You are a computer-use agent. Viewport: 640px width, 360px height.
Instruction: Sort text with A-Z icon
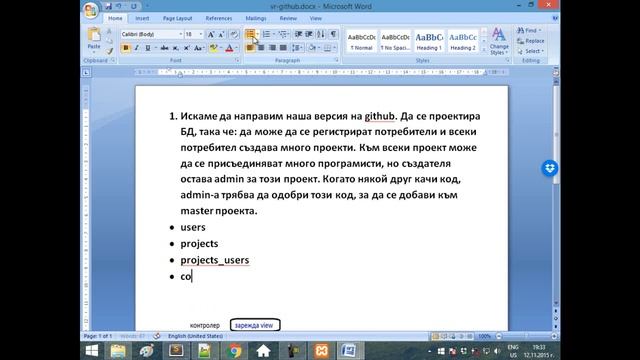click(321, 34)
